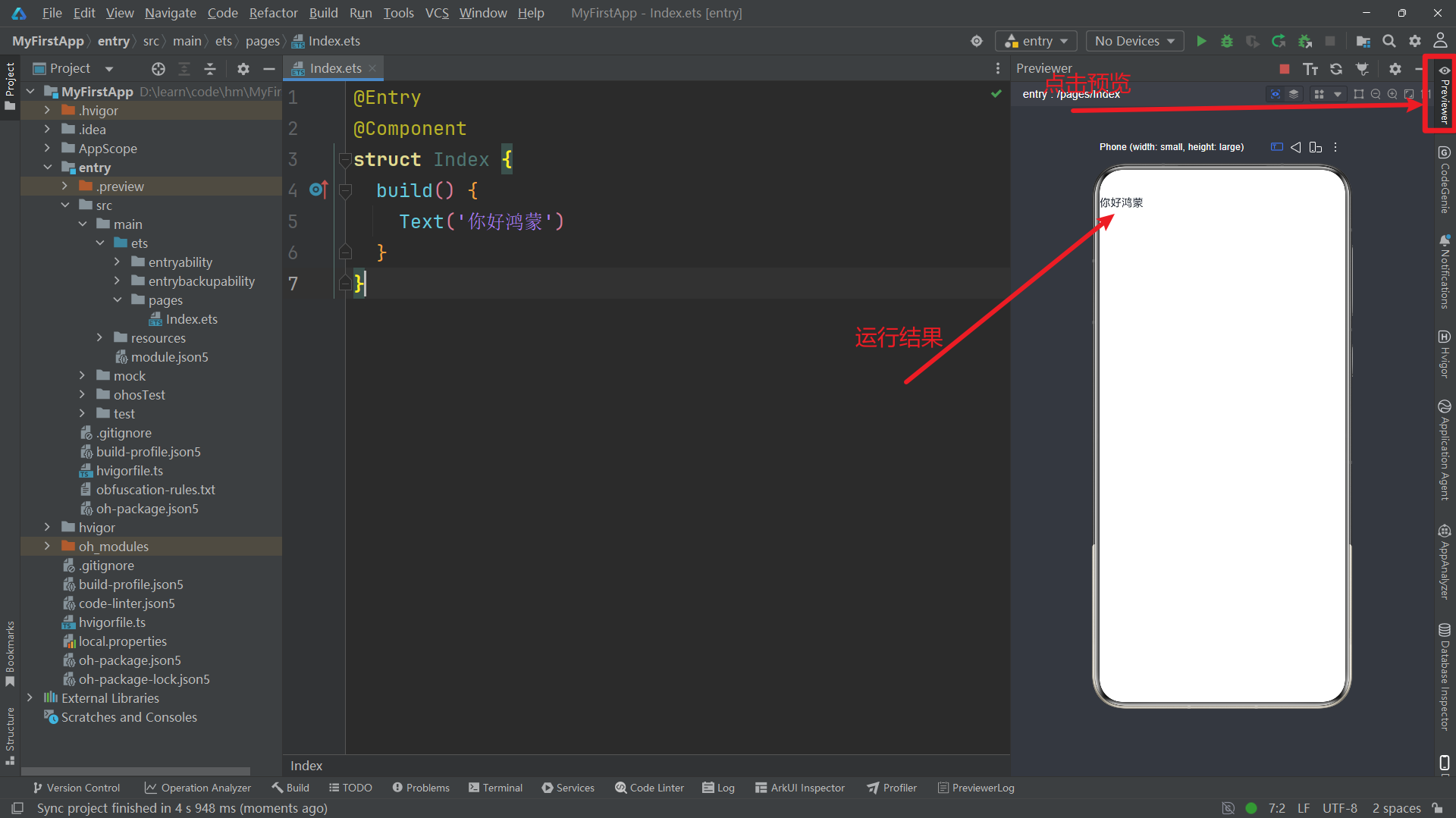Click the Tt font size icon in Previewer
The image size is (1456, 818).
[1310, 69]
